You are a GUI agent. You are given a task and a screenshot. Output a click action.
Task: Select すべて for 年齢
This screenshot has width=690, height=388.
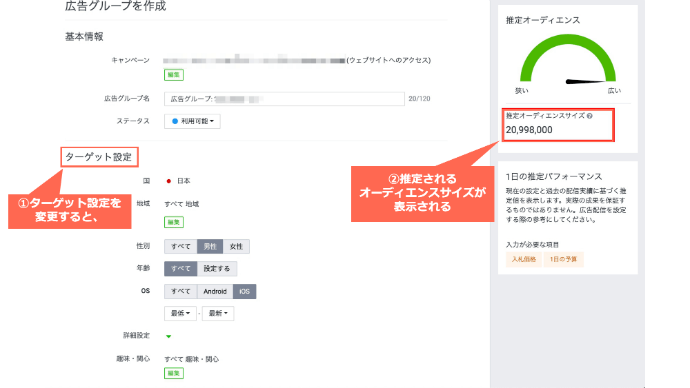(181, 269)
